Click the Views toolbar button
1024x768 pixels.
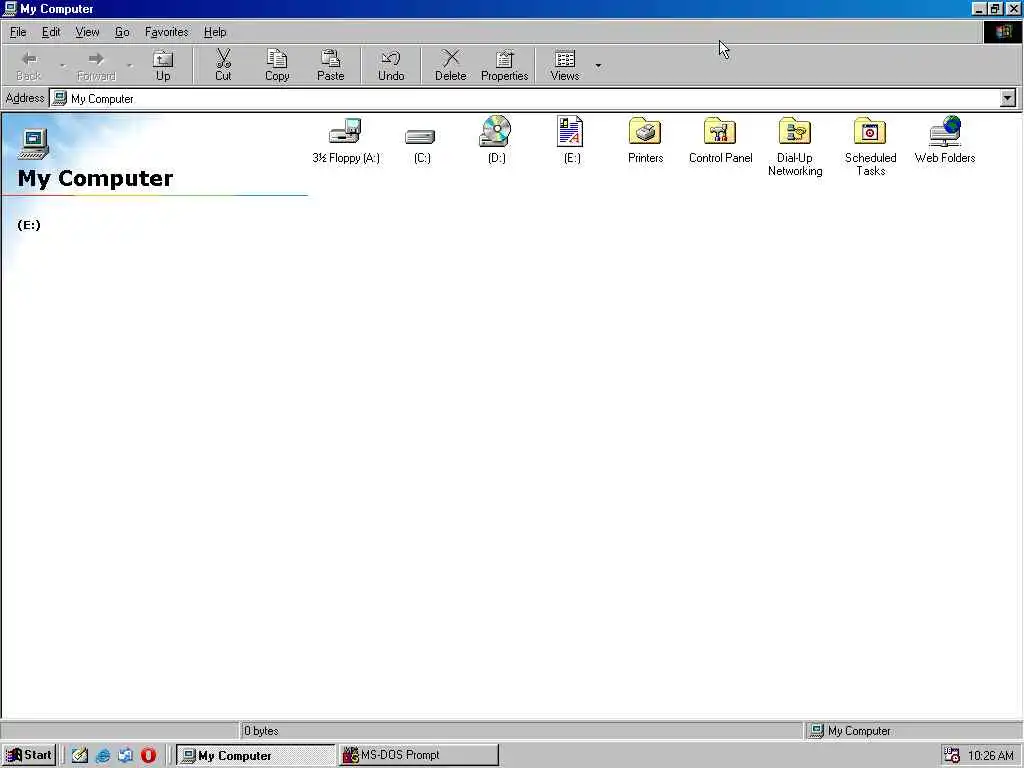[x=565, y=66]
